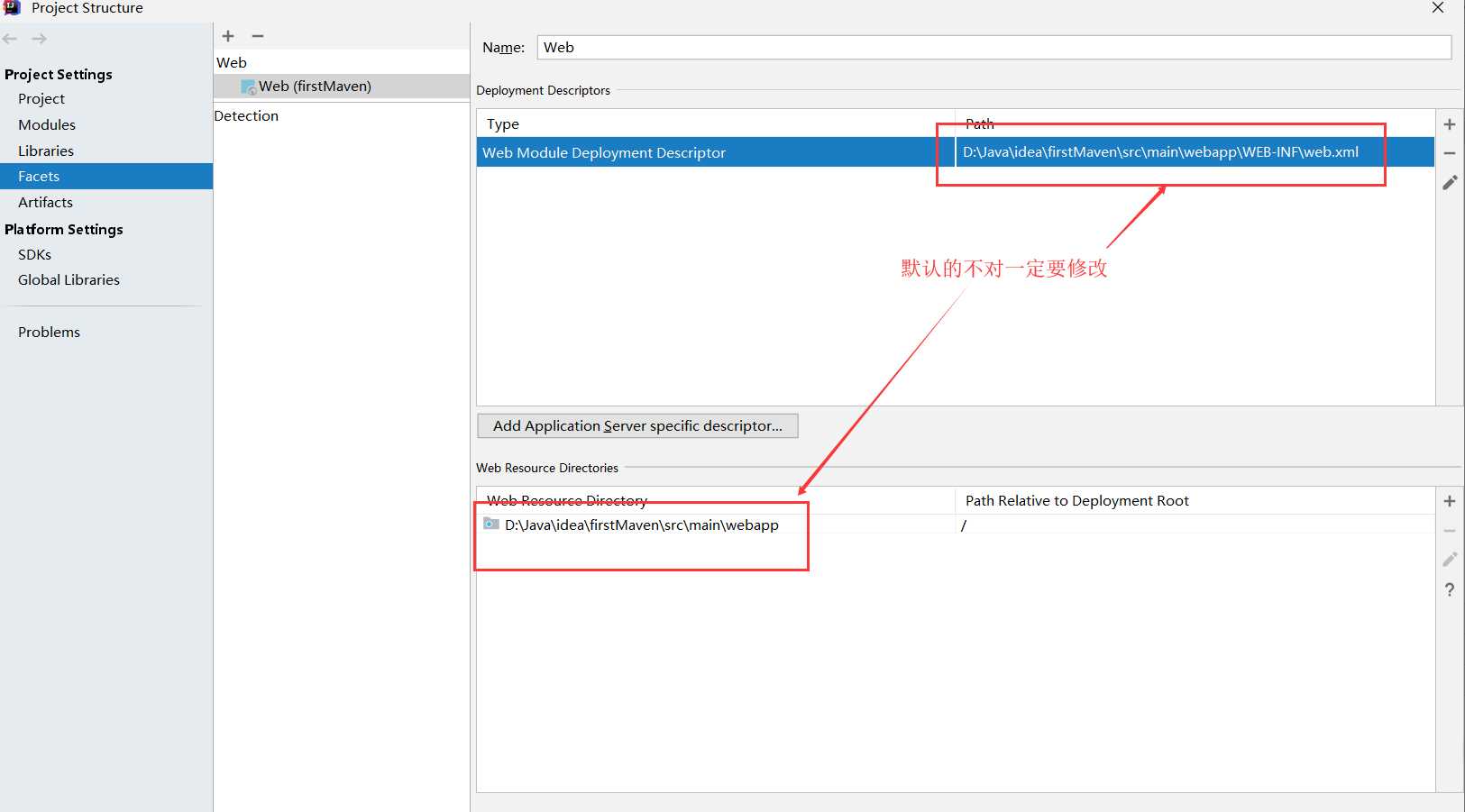Click the IntelliJ IDEA logo icon

(x=13, y=7)
